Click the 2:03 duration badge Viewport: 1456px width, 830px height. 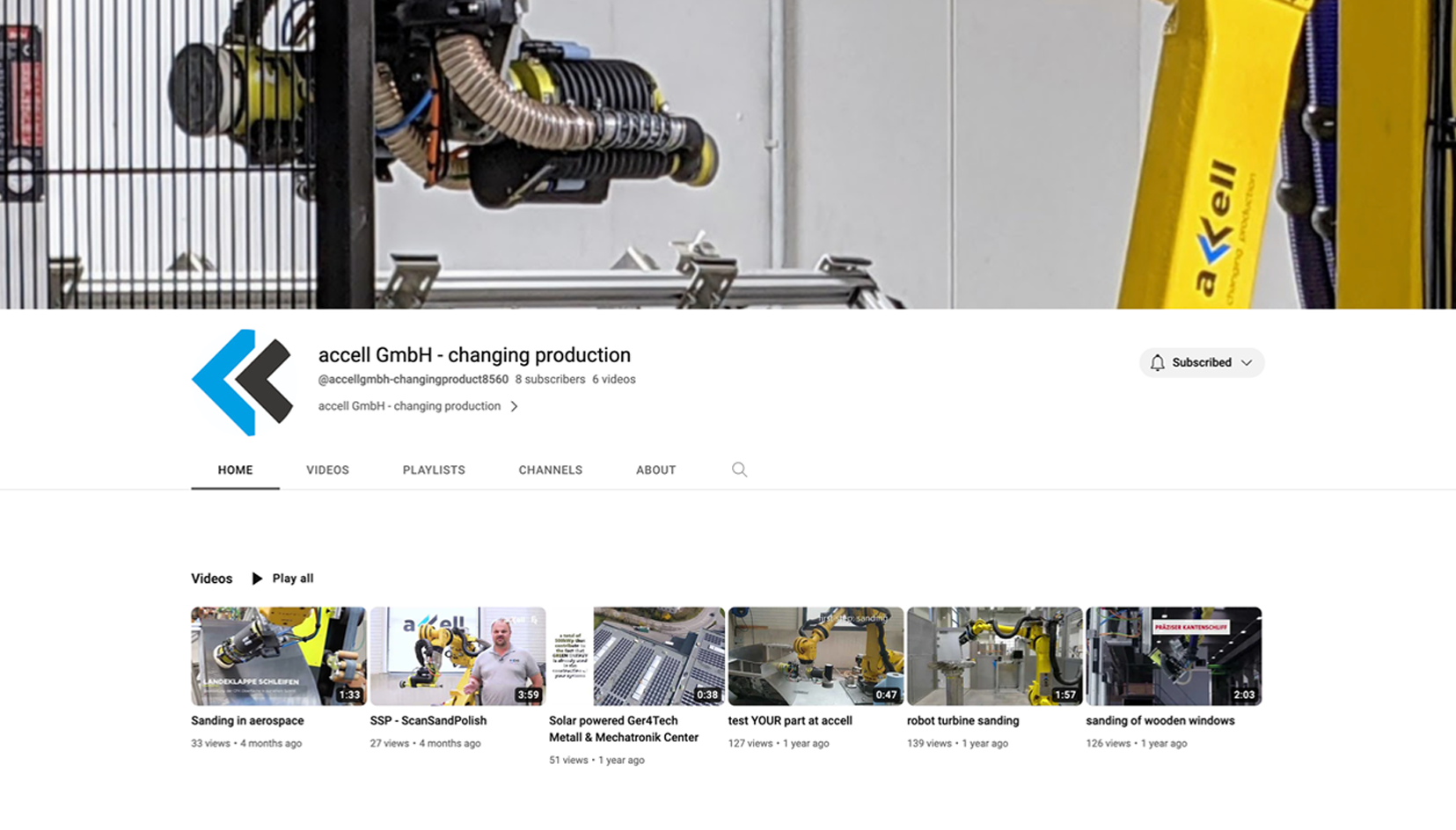[x=1244, y=695]
